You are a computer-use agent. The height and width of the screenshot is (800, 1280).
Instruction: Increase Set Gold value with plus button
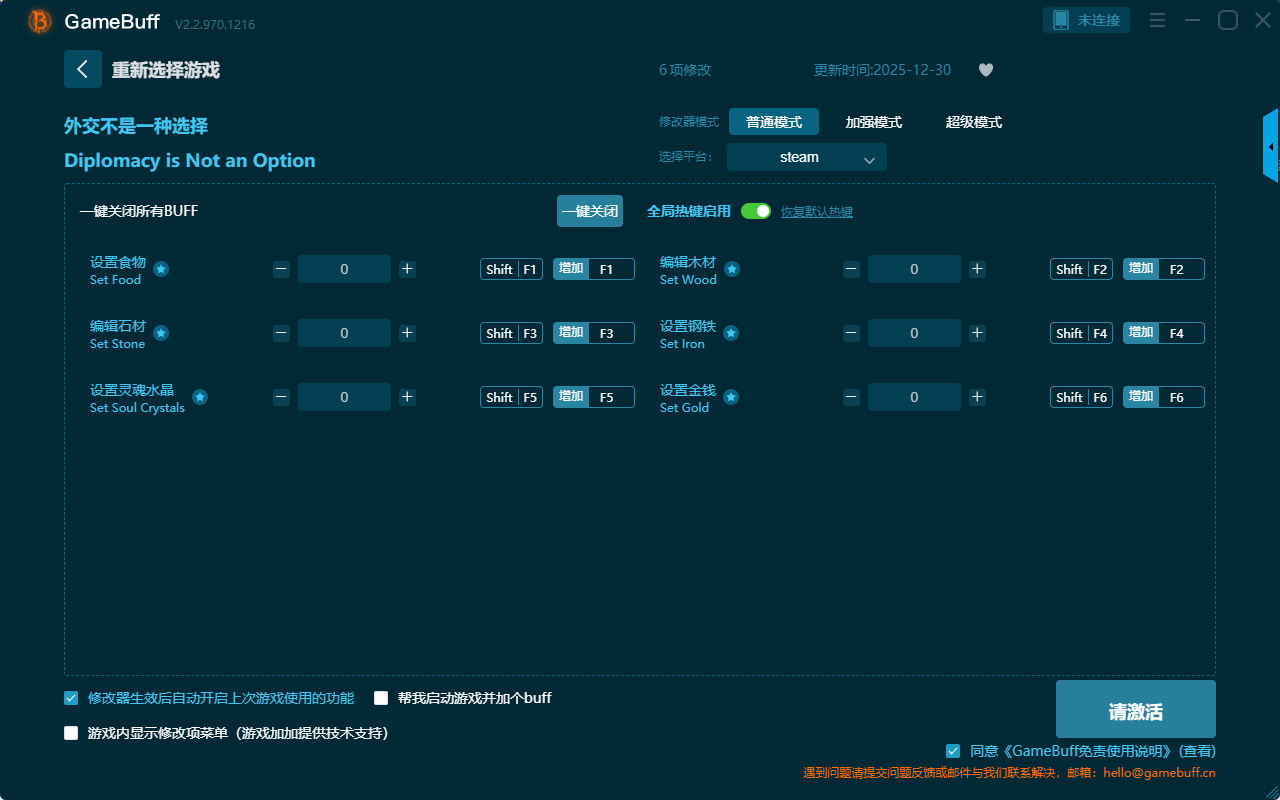pyautogui.click(x=977, y=397)
